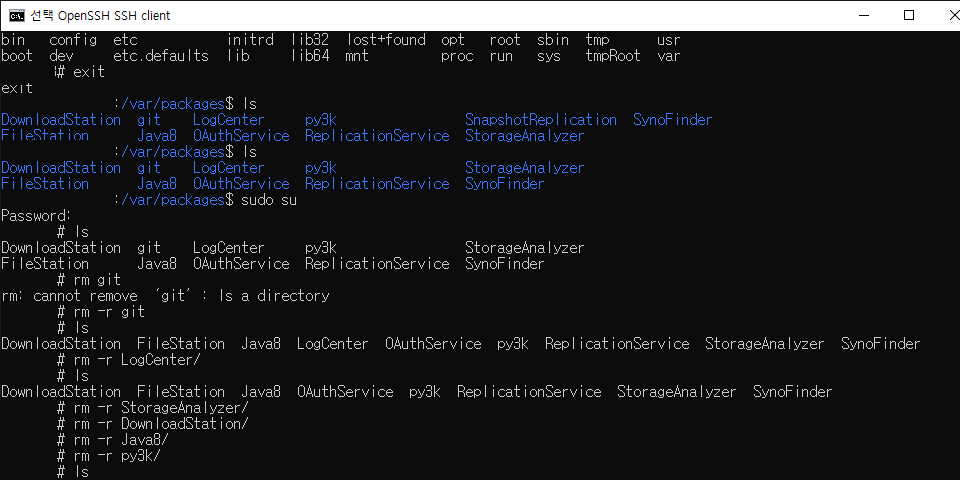Click 'FileStation' in the listing below rm -r LogCenter/

point(181,392)
